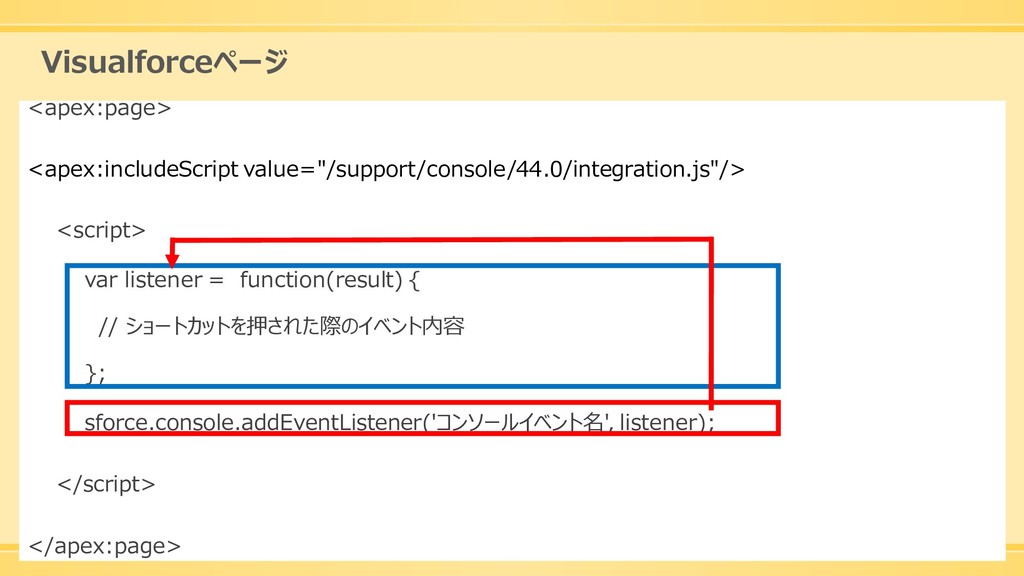Click the opening '<apex:page>' tag line
This screenshot has height=576, width=1024.
coord(100,108)
